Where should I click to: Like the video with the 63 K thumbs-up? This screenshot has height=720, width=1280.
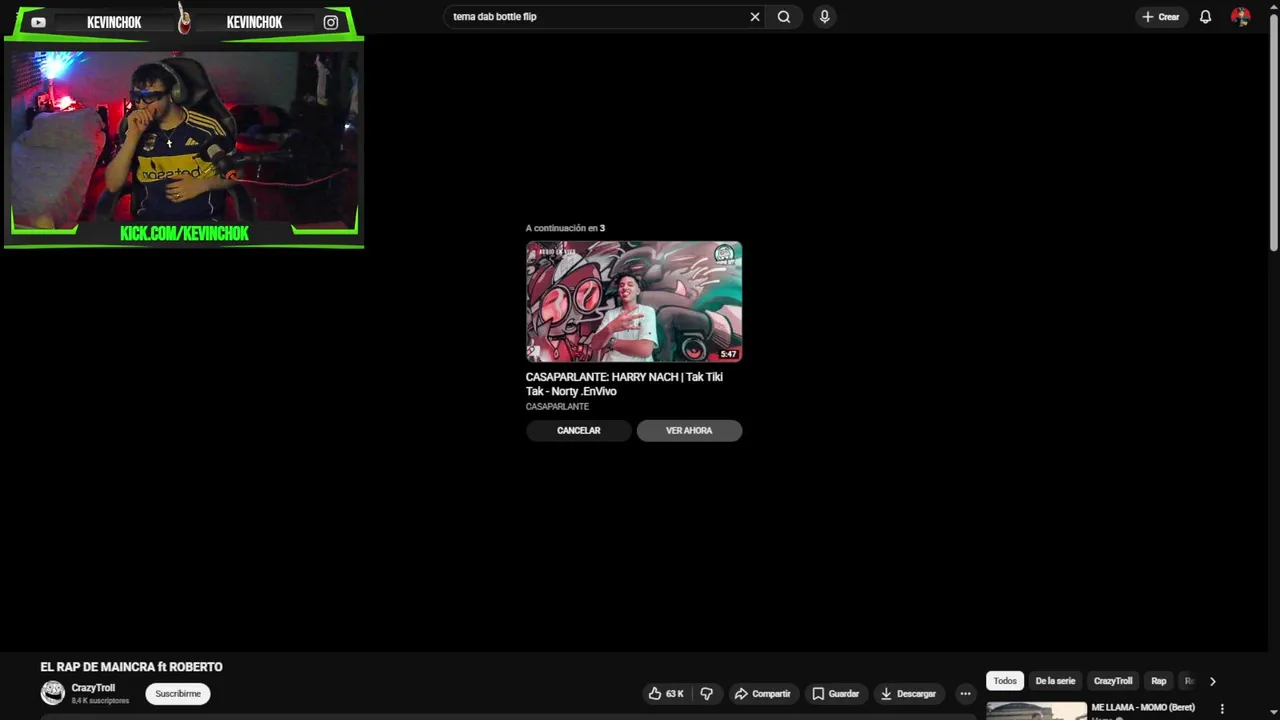click(666, 694)
